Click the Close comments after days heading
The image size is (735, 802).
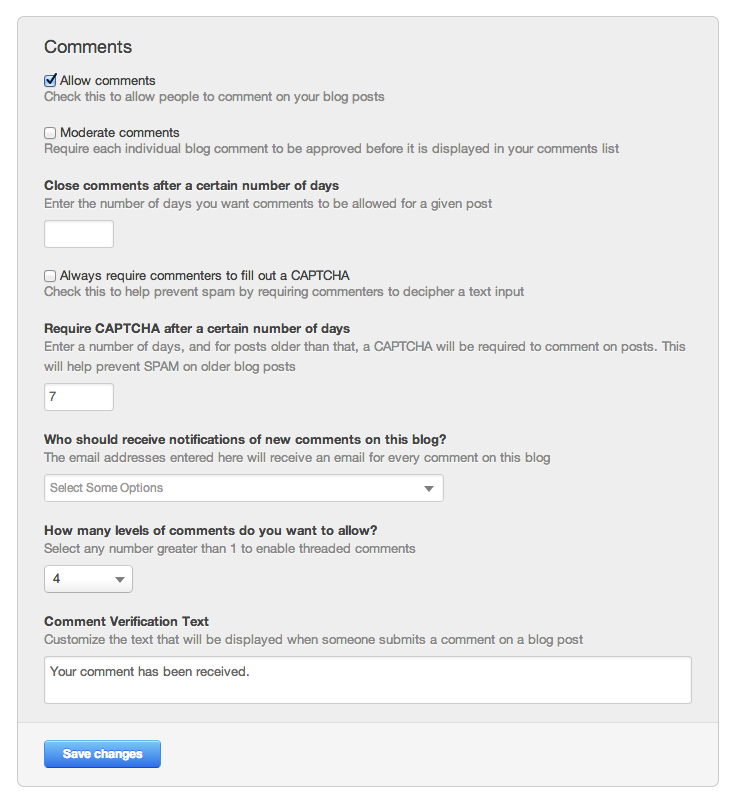click(x=191, y=185)
